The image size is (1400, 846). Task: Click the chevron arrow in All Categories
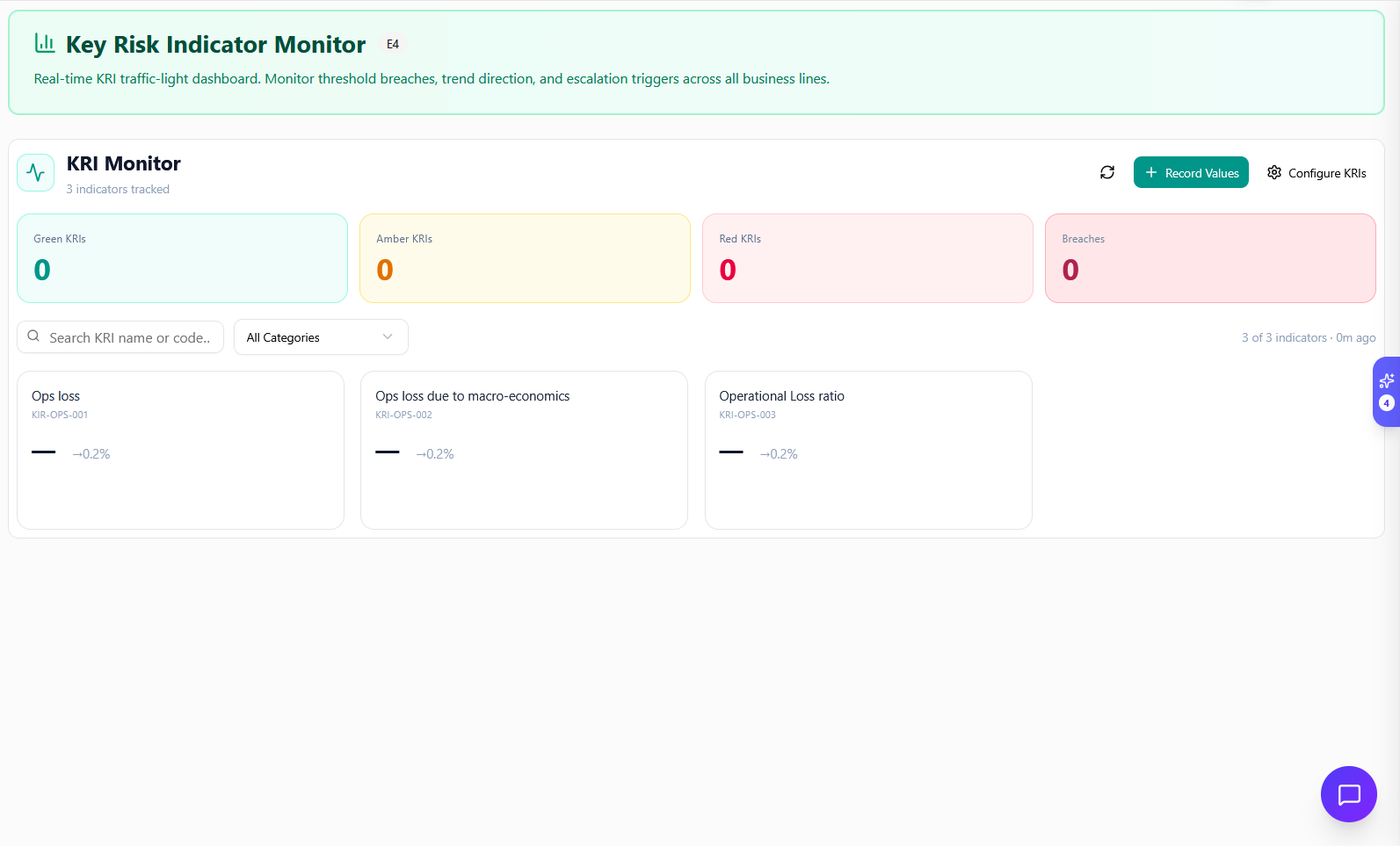click(x=388, y=337)
